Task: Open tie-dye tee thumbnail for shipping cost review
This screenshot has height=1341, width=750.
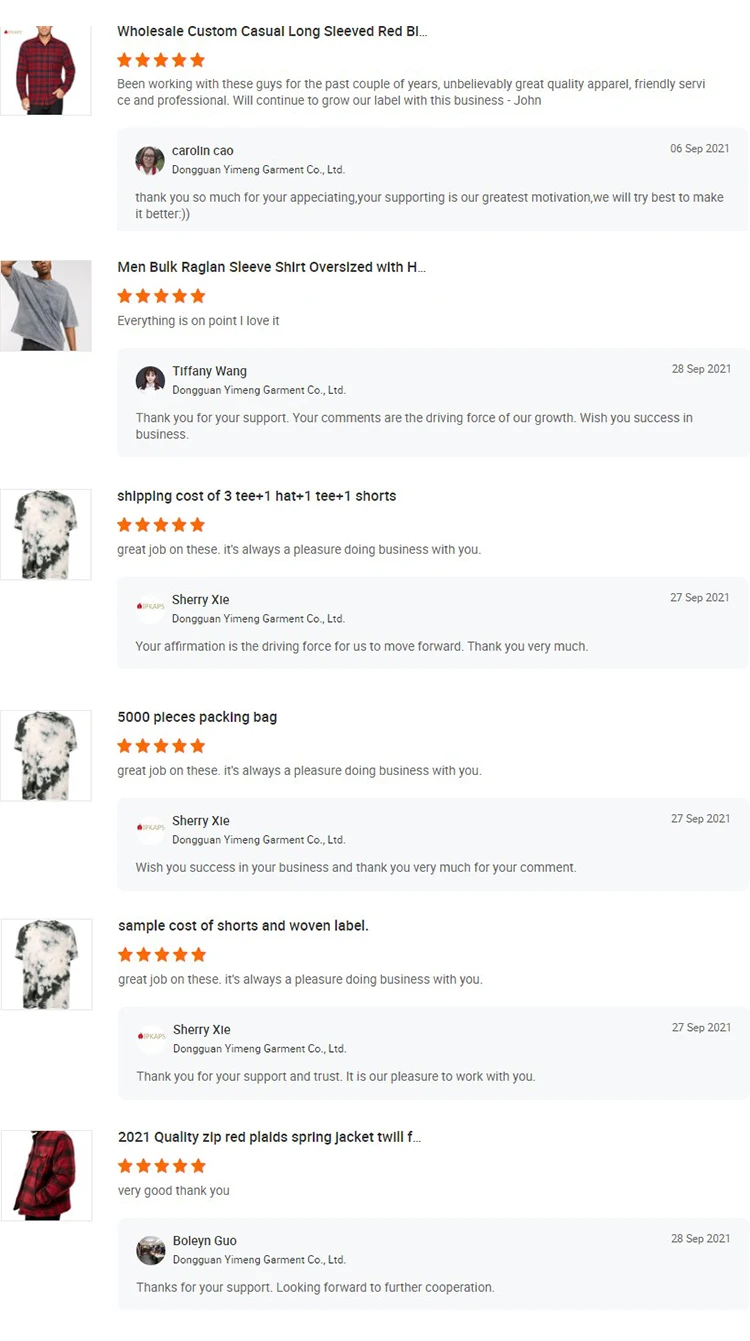Action: [x=45, y=534]
